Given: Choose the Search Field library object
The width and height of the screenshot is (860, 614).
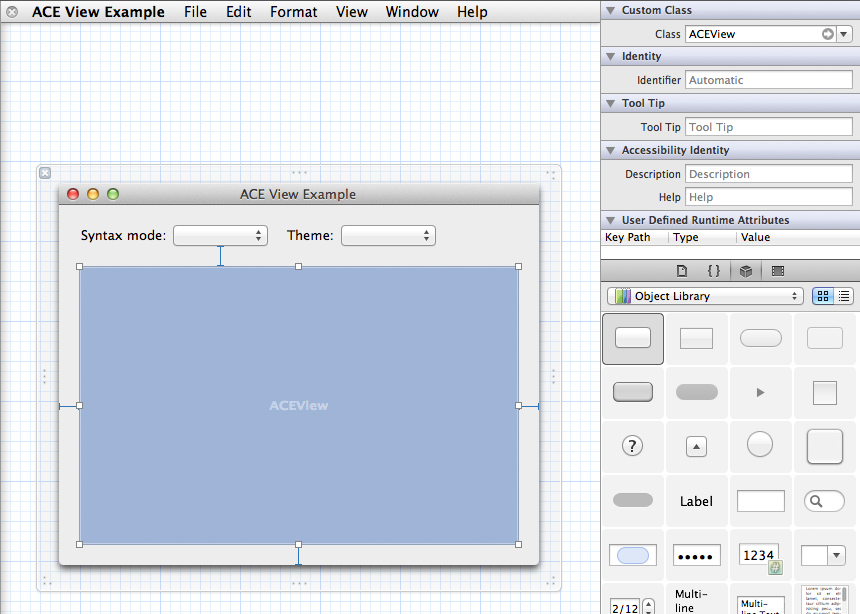Looking at the screenshot, I should [x=824, y=501].
